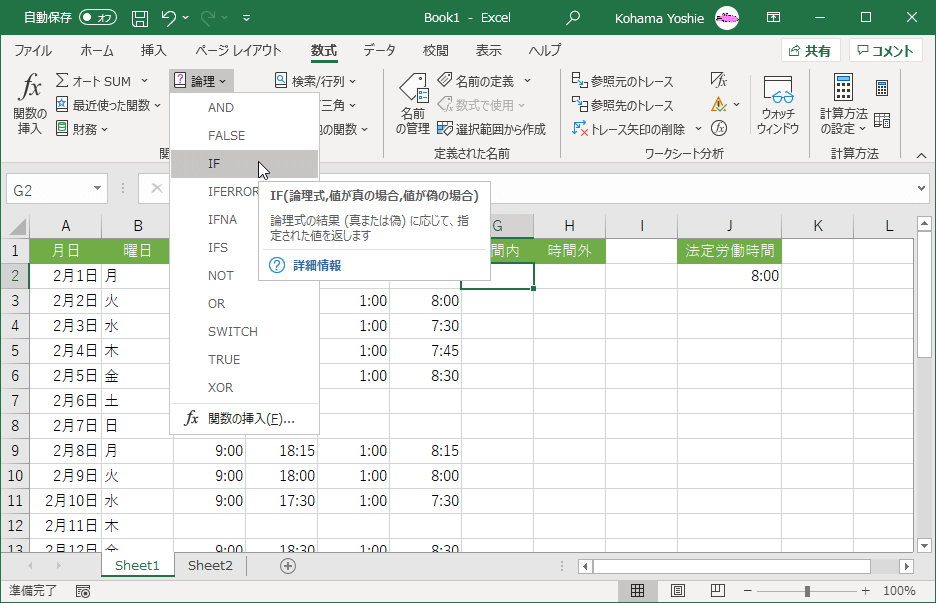Image resolution: width=936 pixels, height=603 pixels.
Task: Open the Name Box dropdown arrow
Action: click(x=97, y=189)
